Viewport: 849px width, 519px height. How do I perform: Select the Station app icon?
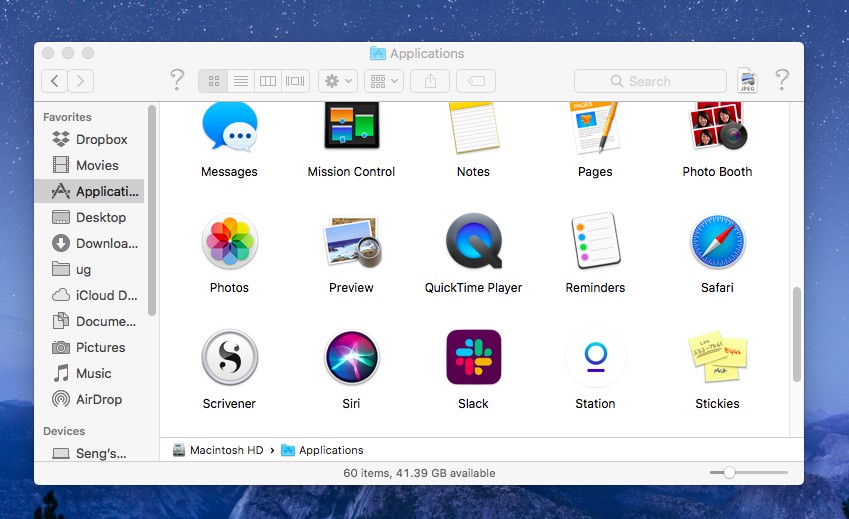[x=596, y=357]
